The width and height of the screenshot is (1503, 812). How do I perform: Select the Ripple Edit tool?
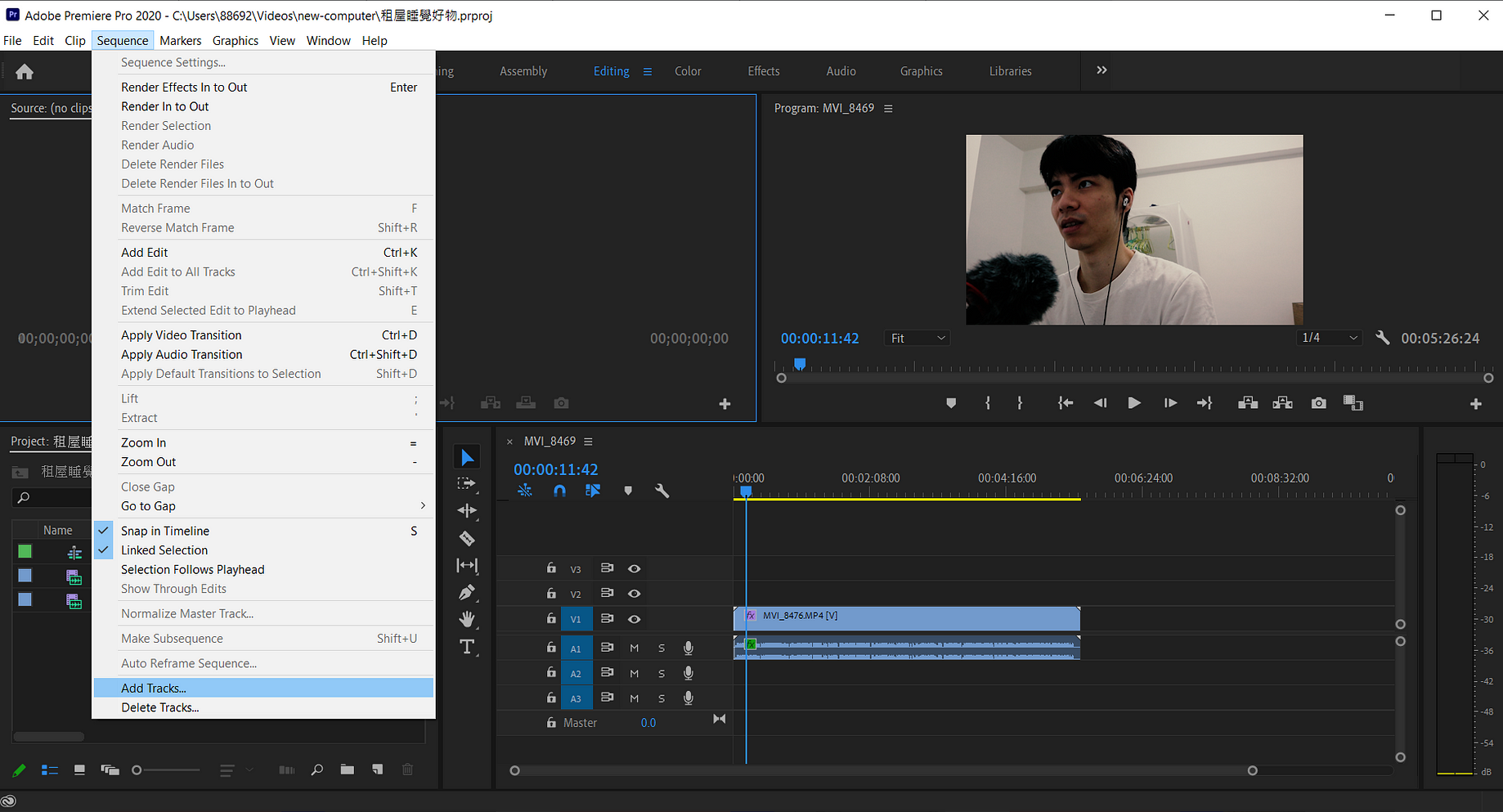tap(467, 510)
